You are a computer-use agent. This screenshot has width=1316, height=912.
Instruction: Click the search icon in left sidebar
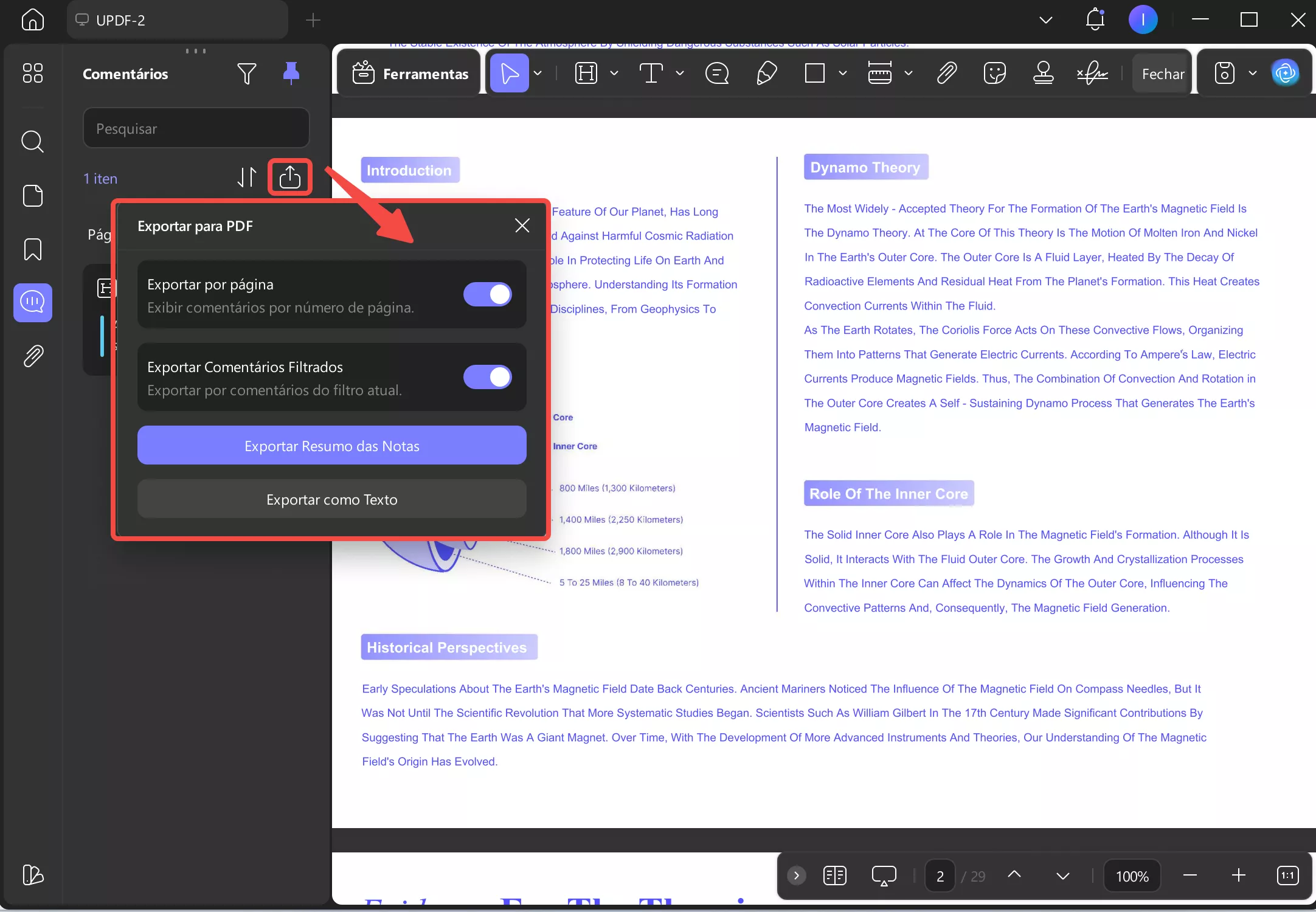pos(33,141)
